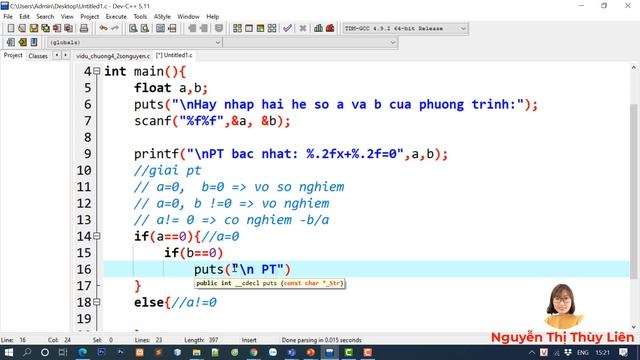Print the file using printer icon
The image size is (640, 360).
pos(84,28)
